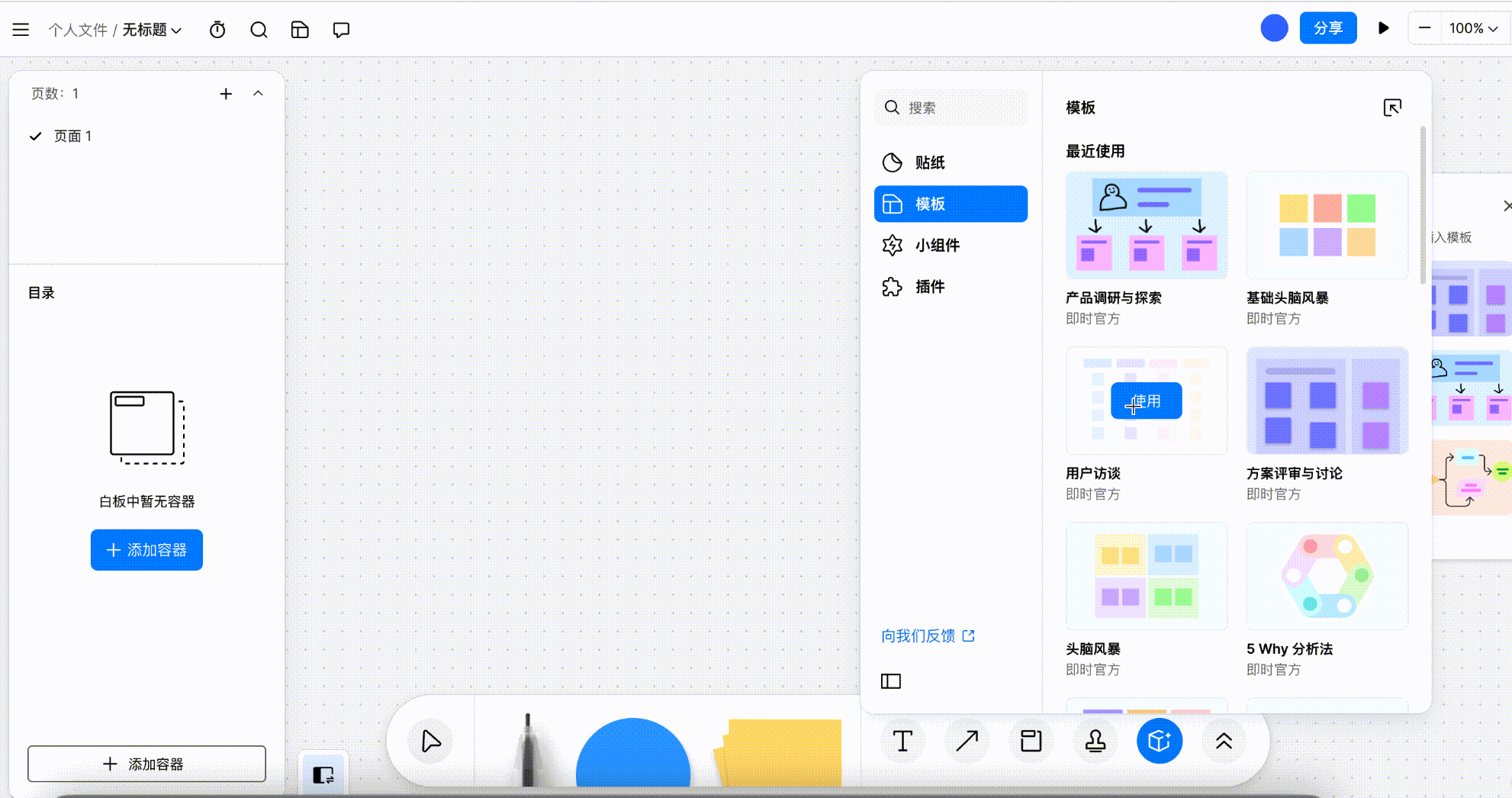Open 5 Why 分析法 template thumbnail
The image size is (1512, 798).
click(x=1327, y=576)
